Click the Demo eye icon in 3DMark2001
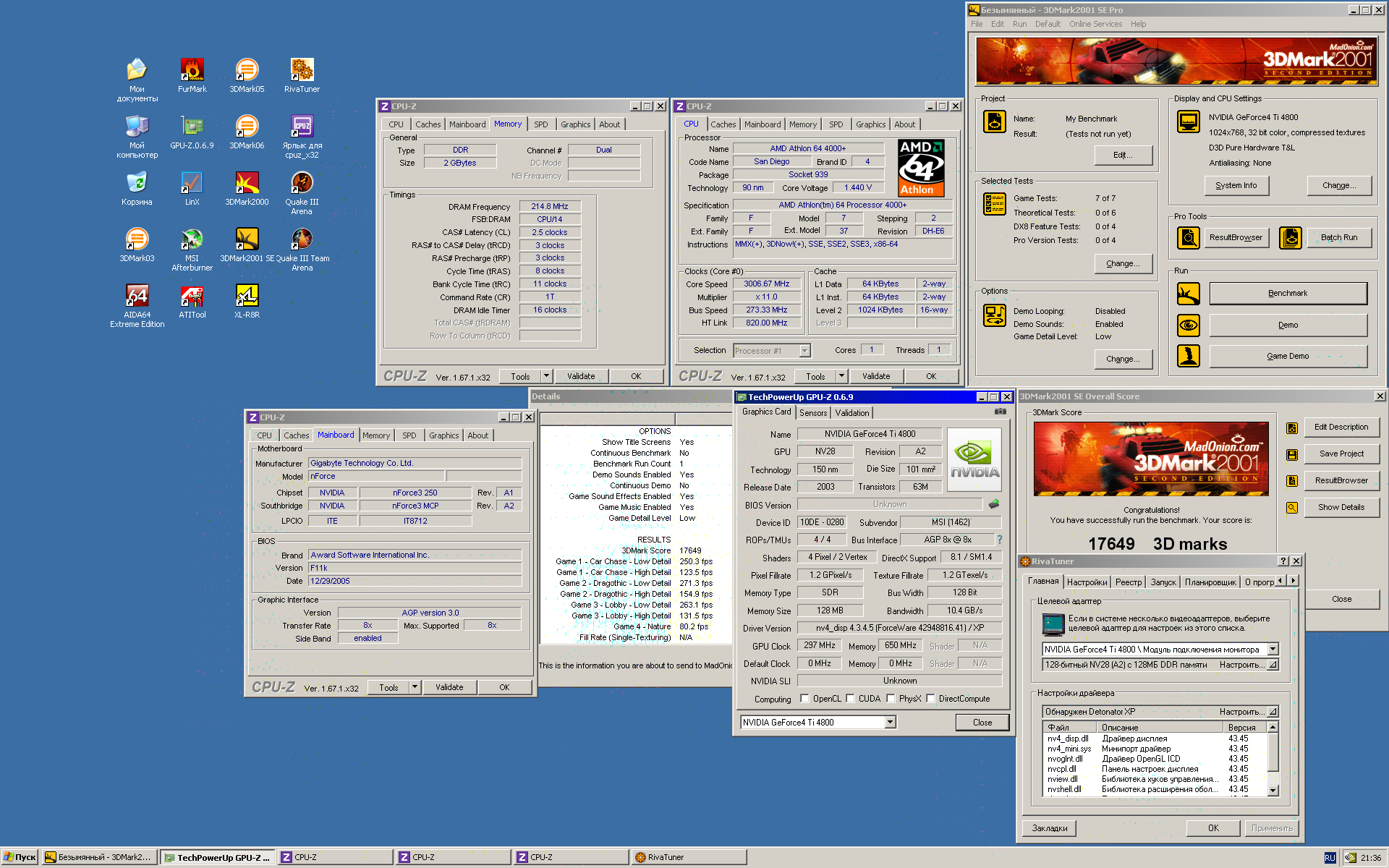This screenshot has width=1389, height=868. click(x=1189, y=325)
